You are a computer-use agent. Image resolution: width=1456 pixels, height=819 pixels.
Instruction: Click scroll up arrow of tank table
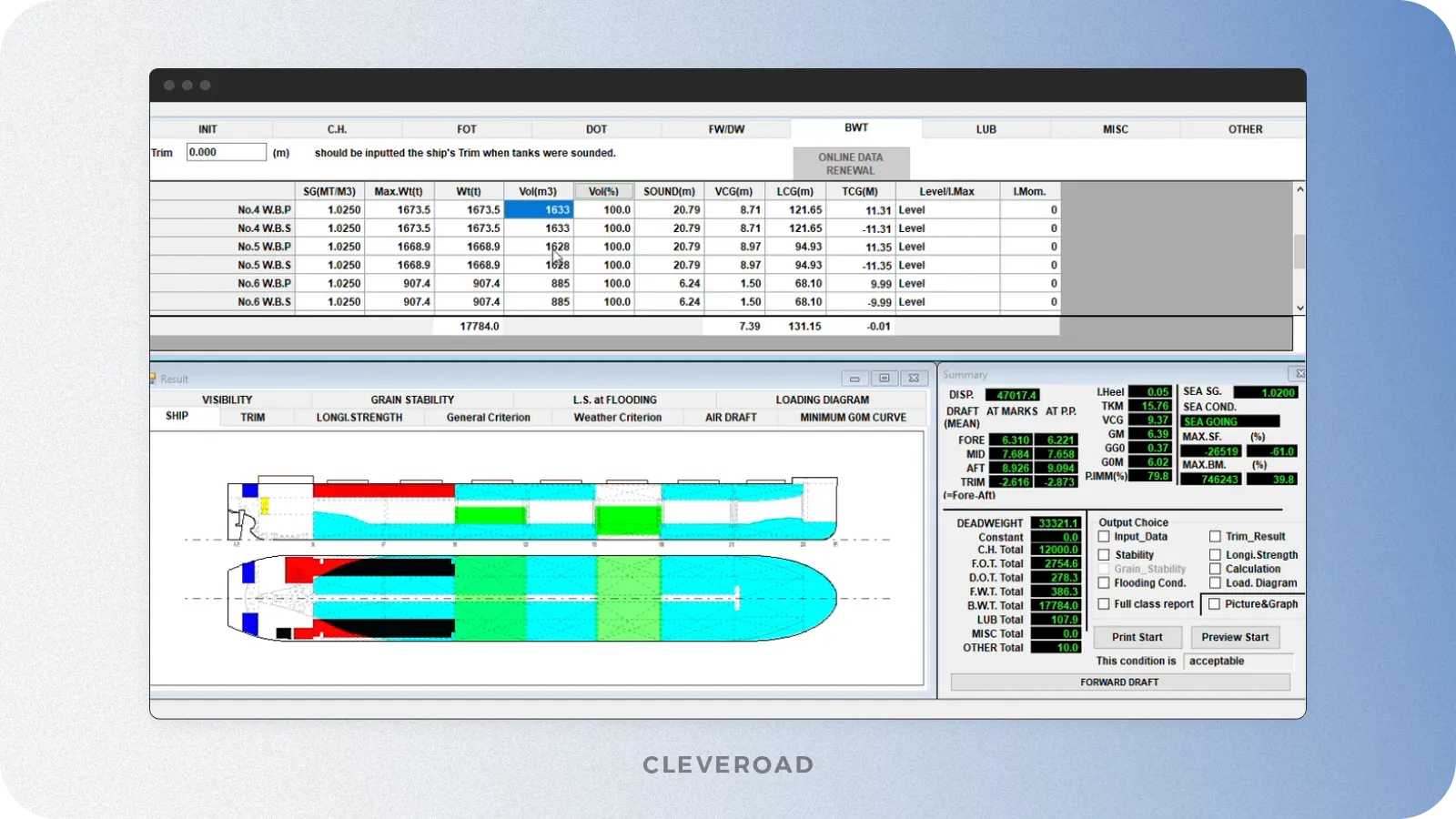tap(1299, 190)
